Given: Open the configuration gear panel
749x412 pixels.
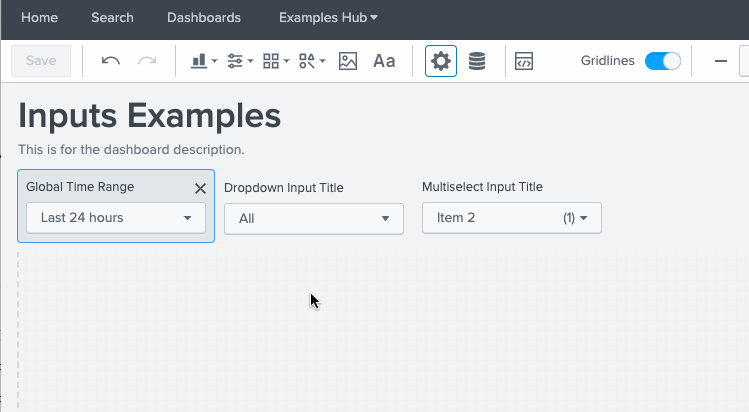Looking at the screenshot, I should [x=441, y=61].
